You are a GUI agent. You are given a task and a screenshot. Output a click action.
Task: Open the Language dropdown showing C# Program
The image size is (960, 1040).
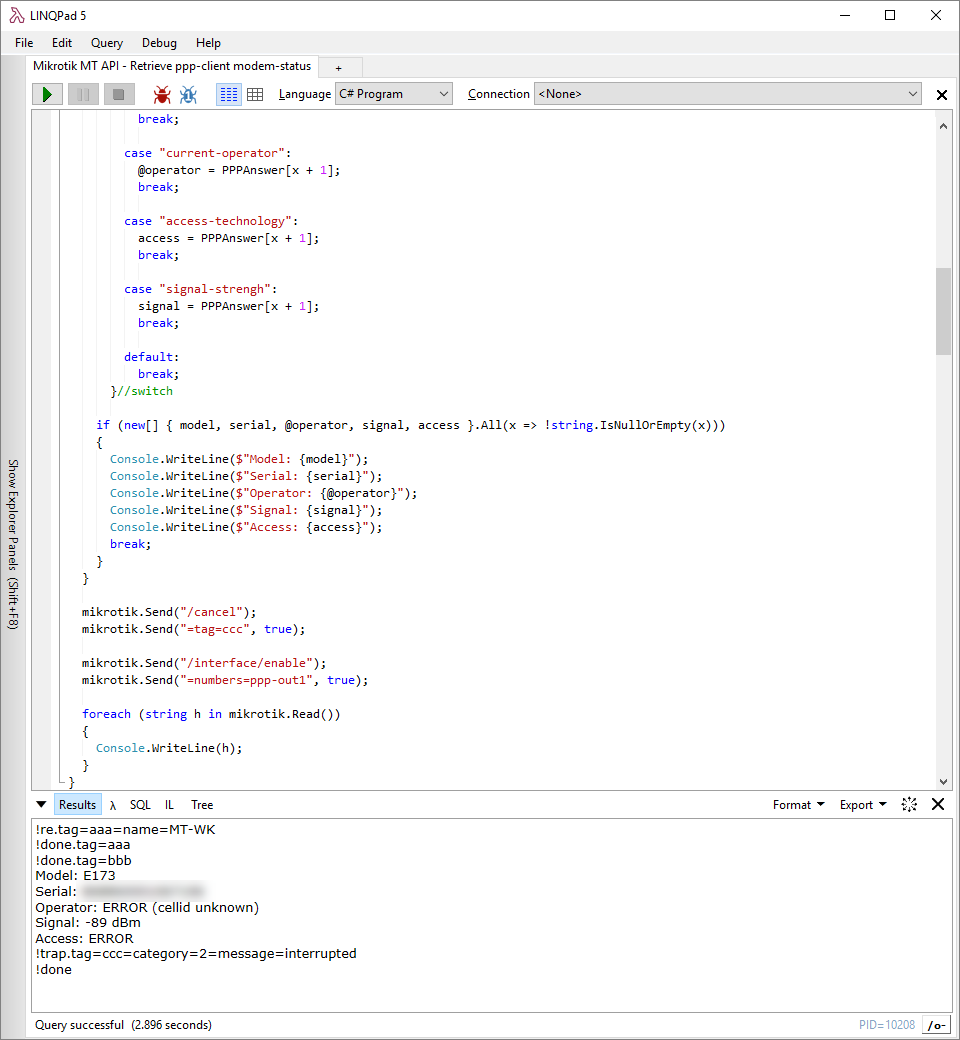click(x=393, y=93)
